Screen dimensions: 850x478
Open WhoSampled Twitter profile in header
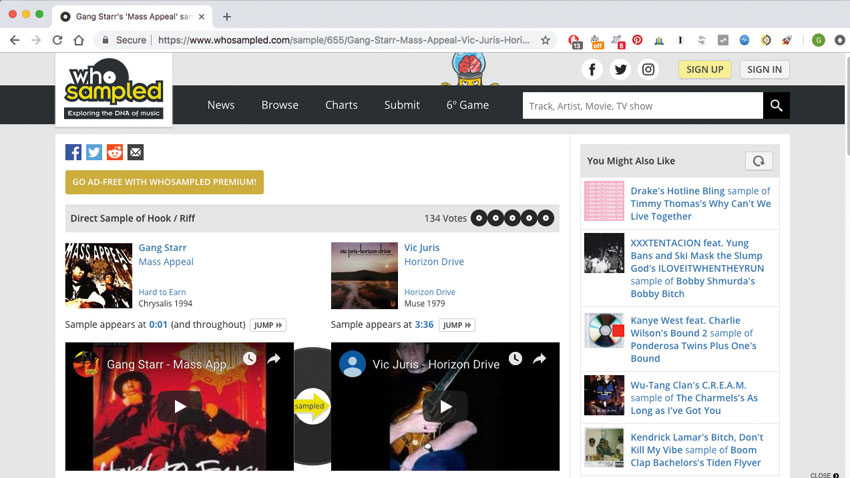(x=620, y=69)
